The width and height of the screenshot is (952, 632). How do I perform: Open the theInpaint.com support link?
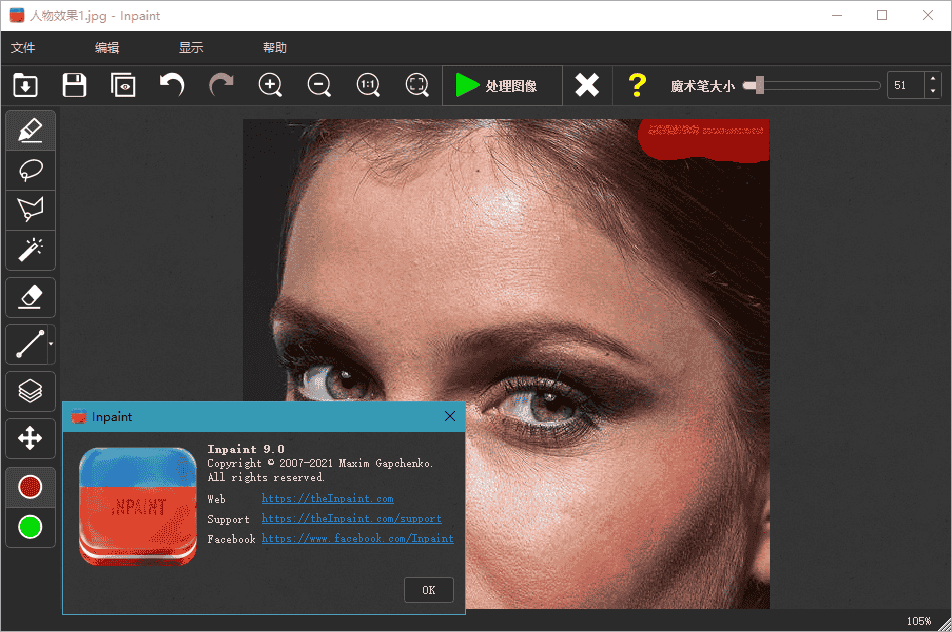pos(350,519)
